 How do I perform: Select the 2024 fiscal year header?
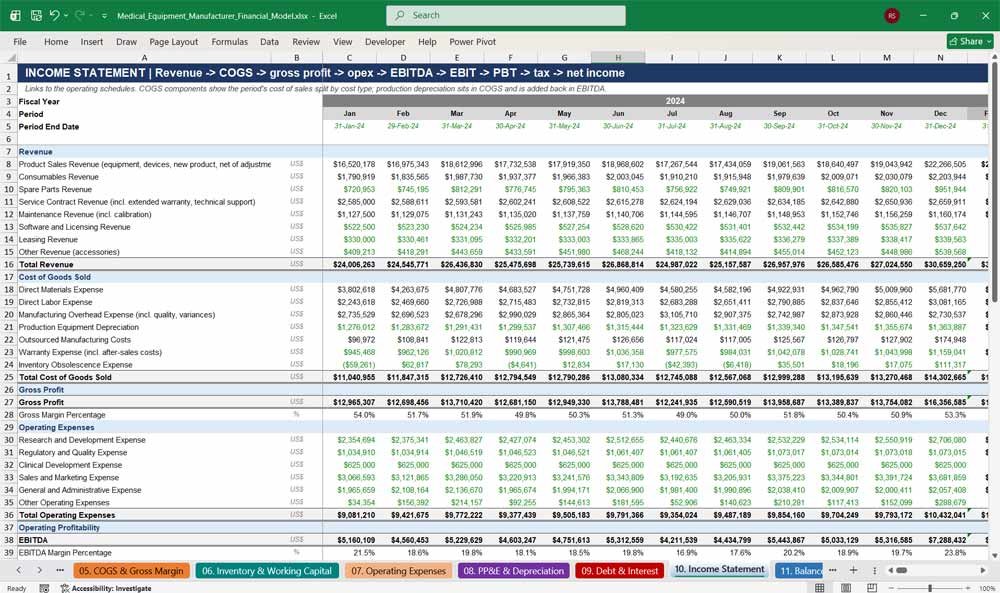655,101
